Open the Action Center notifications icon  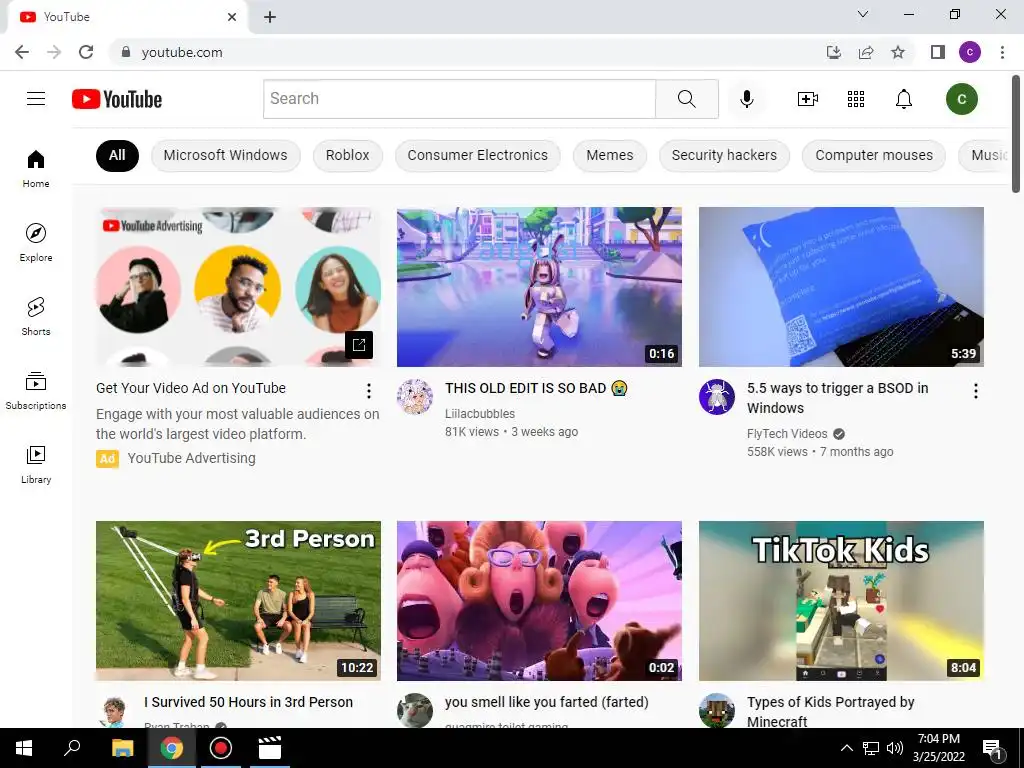click(x=993, y=750)
